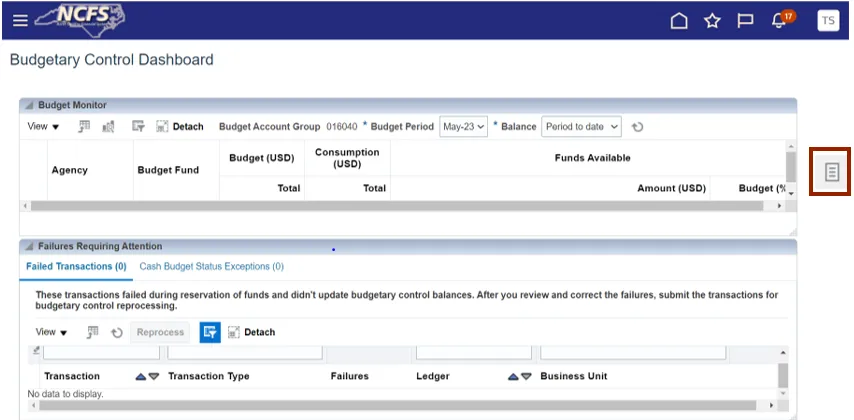Click Detach in Failures Requiring Attention
This screenshot has width=854, height=420.
(251, 332)
